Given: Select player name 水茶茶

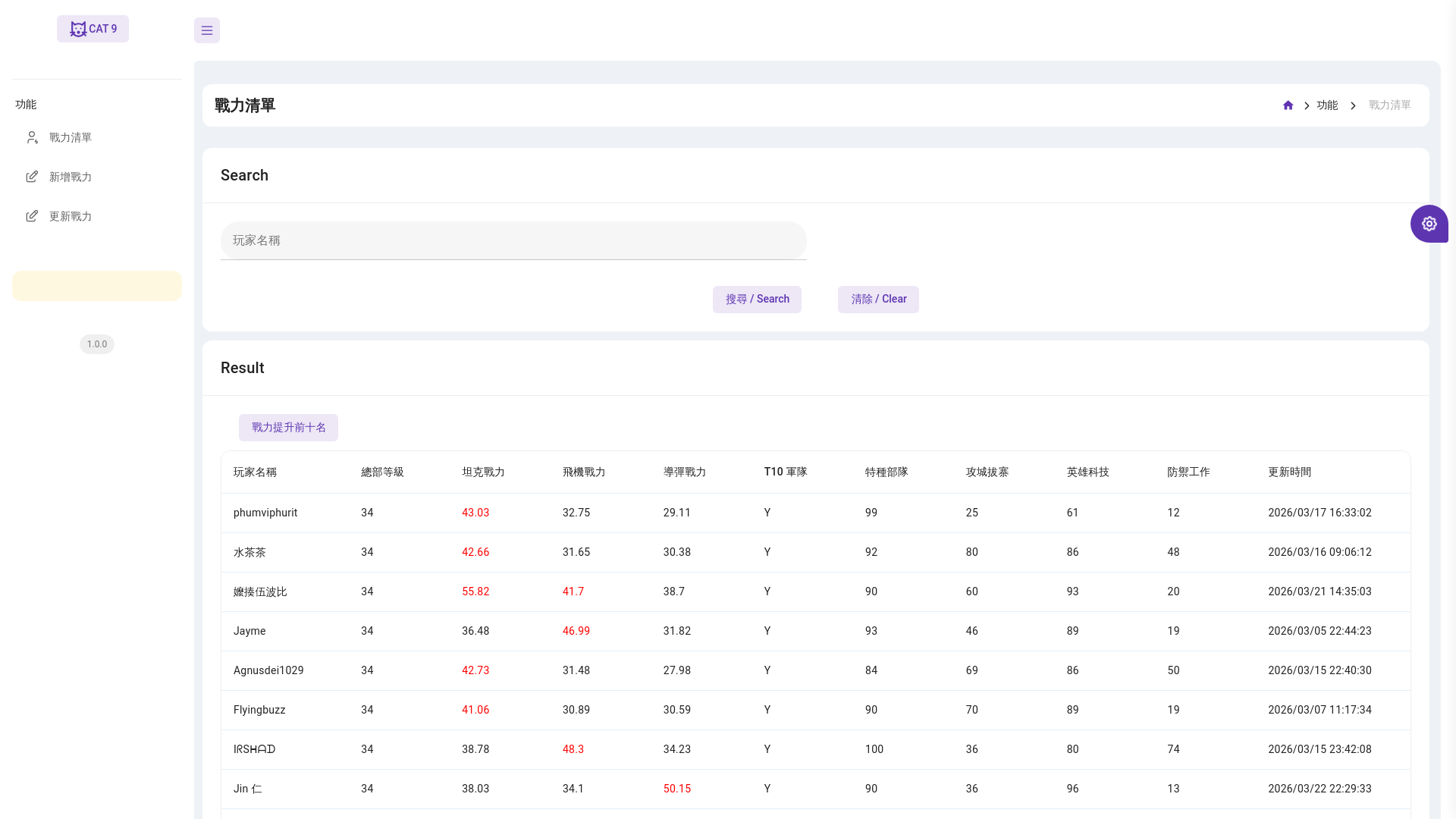Looking at the screenshot, I should pyautogui.click(x=249, y=553).
